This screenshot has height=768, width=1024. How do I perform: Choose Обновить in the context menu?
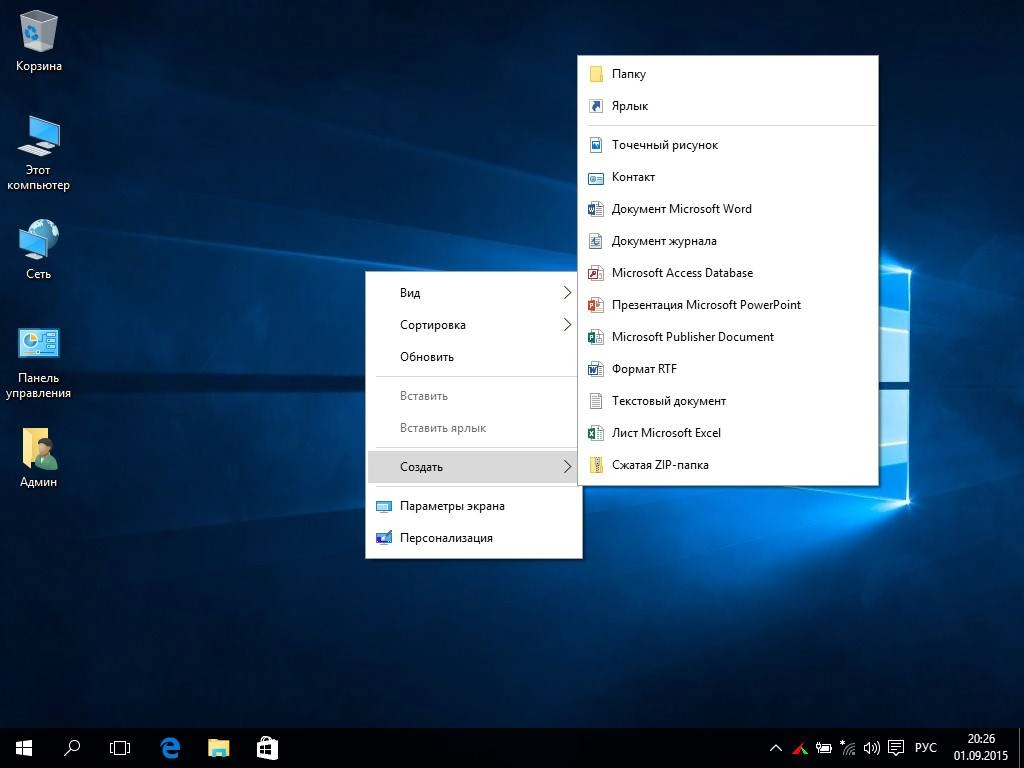pyautogui.click(x=474, y=357)
